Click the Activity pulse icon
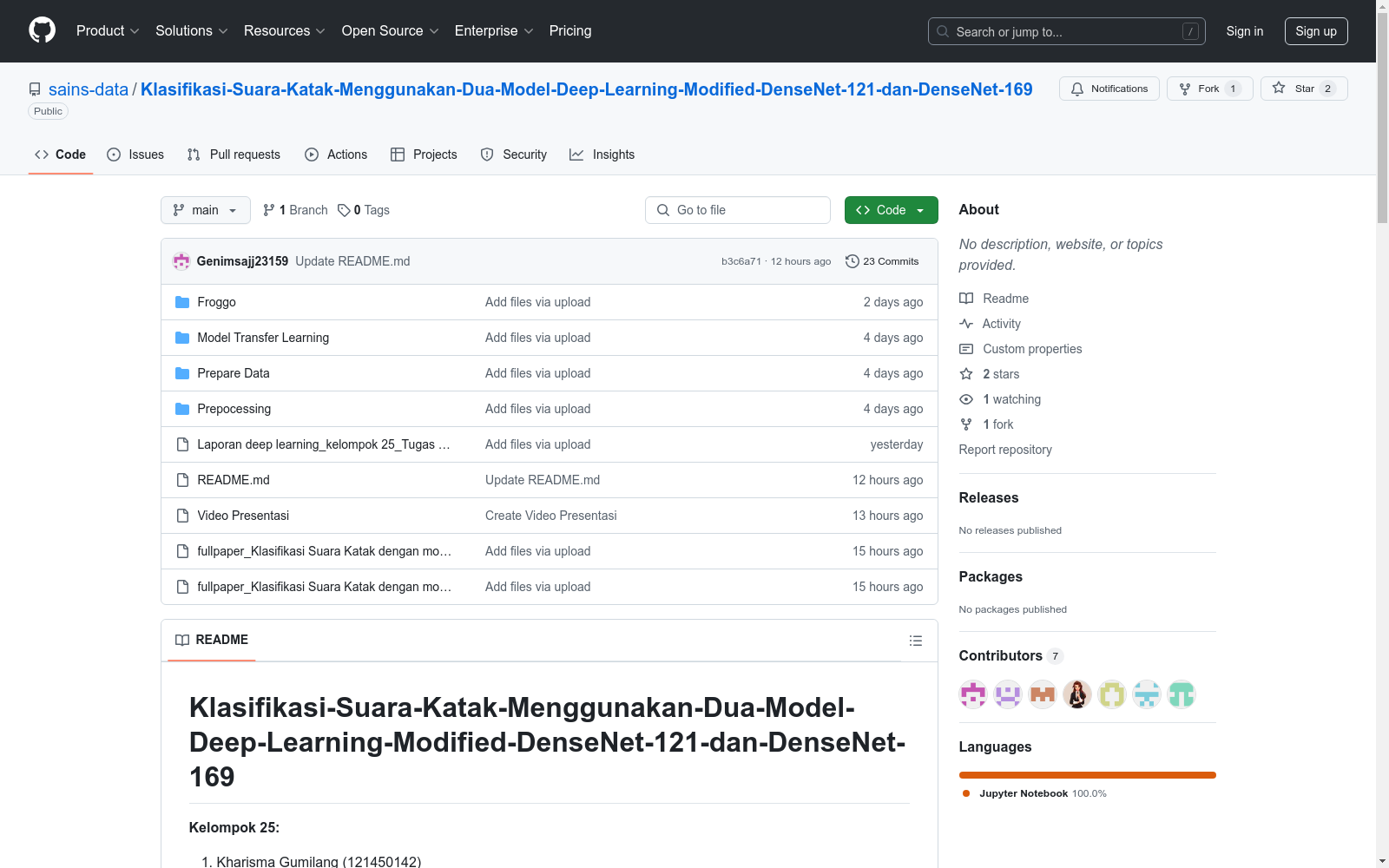The width and height of the screenshot is (1389, 868). click(966, 324)
